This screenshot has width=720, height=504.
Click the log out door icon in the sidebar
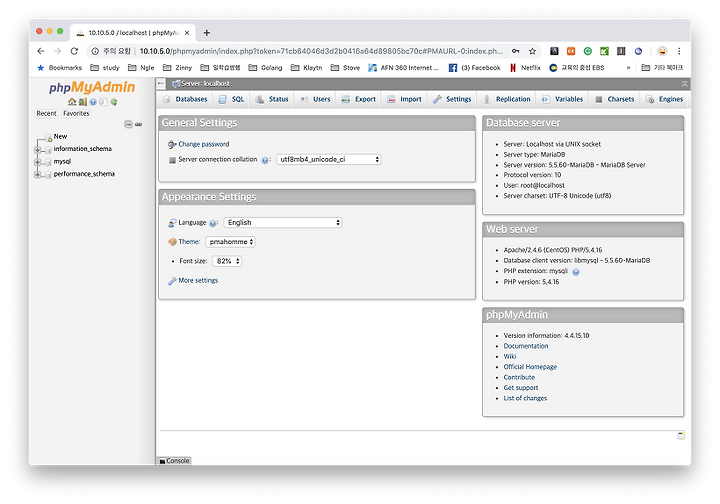tap(83, 102)
